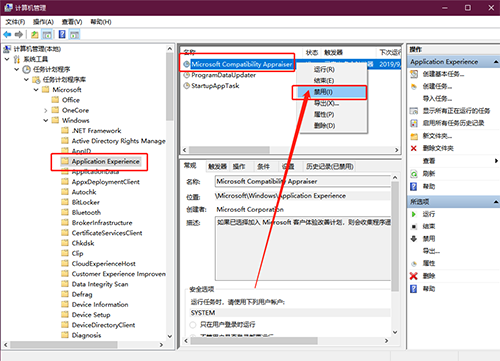The height and width of the screenshot is (361, 500).
Task: Click the Up one level folder icon
Action: click(x=35, y=34)
